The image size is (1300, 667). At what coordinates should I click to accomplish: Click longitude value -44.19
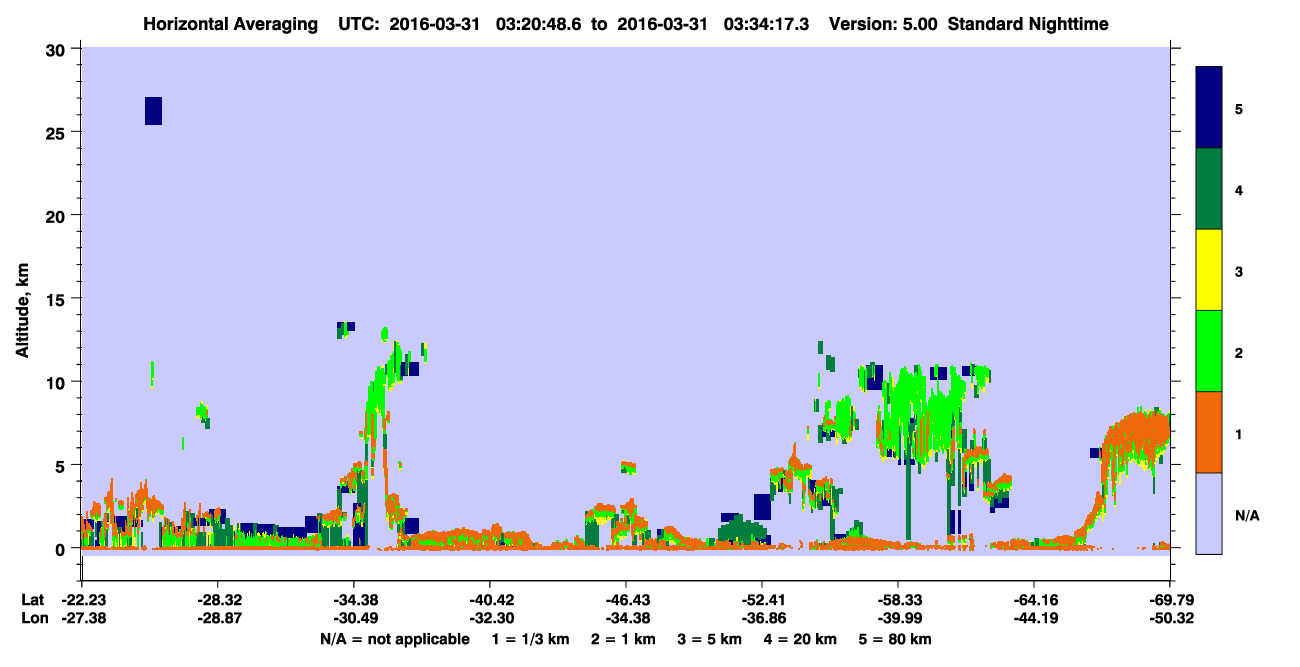pyautogui.click(x=1034, y=619)
